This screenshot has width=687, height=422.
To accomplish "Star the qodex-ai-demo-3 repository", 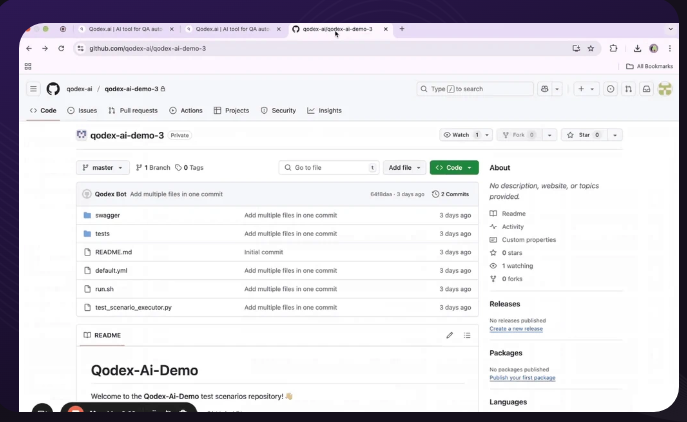I will (x=580, y=135).
